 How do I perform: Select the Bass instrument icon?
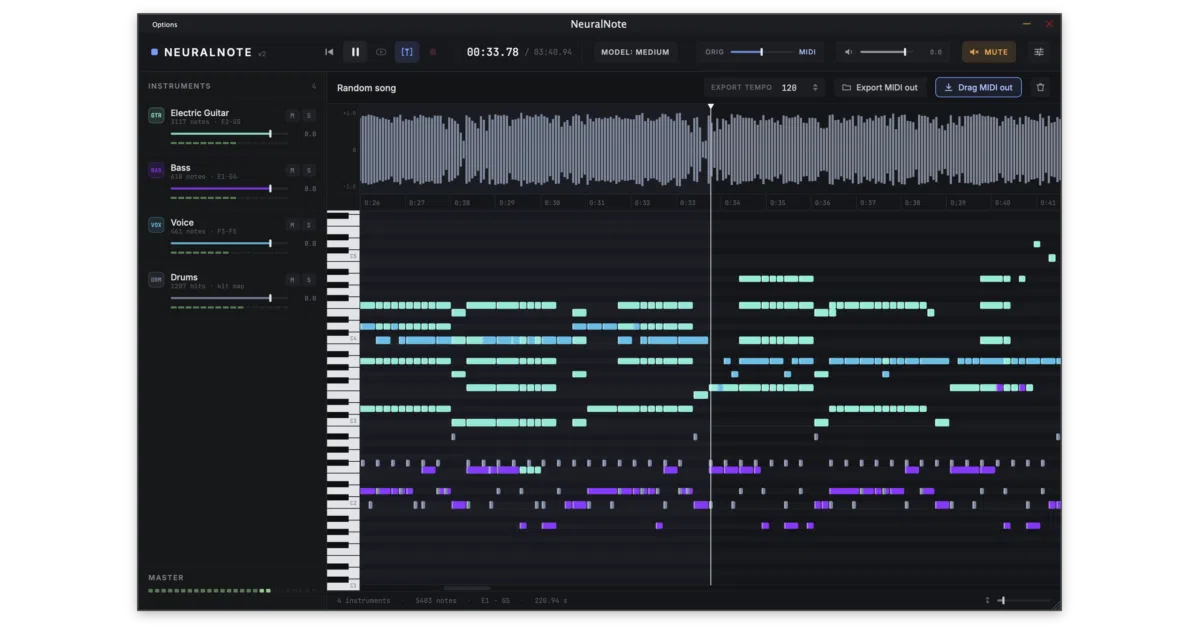[x=156, y=171]
